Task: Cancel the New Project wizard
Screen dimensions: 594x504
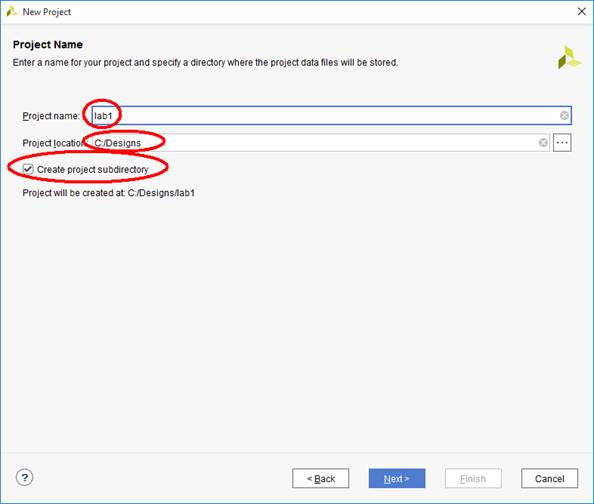Action: pyautogui.click(x=549, y=479)
